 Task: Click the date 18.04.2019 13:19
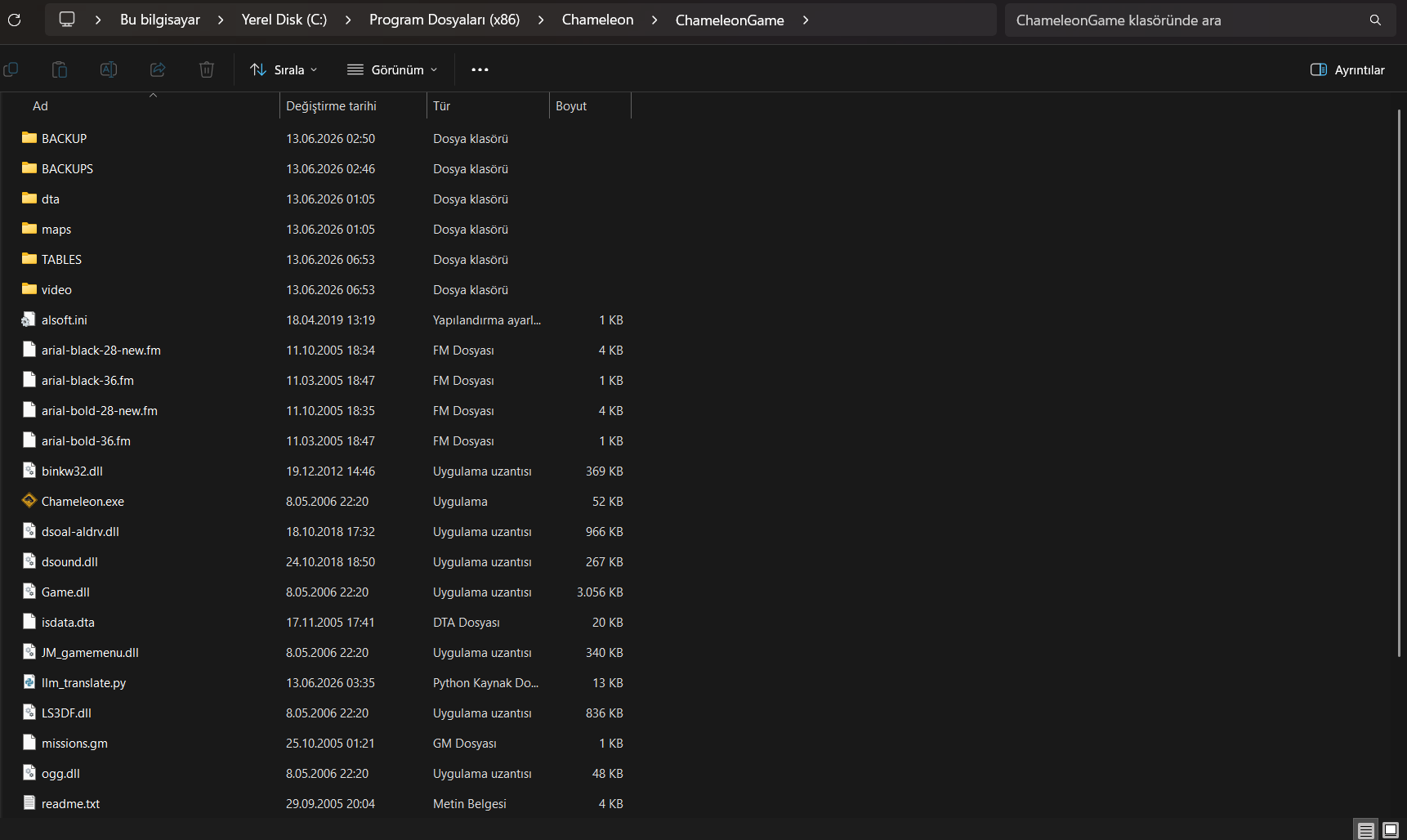click(330, 319)
